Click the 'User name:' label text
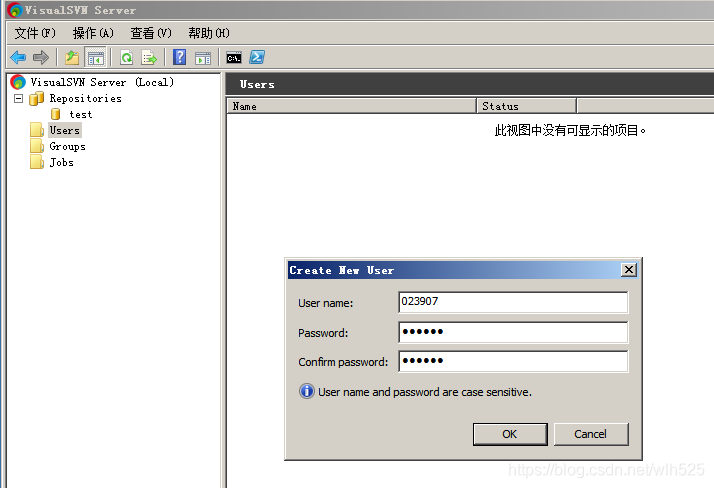The image size is (714, 488). tap(326, 303)
